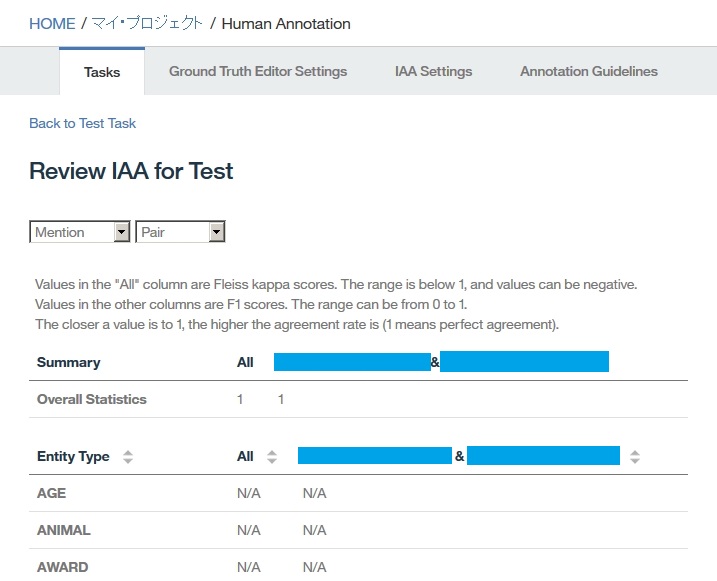Image resolution: width=717 pixels, height=581 pixels.
Task: Click the Review IAA for Test heading
Action: [x=131, y=171]
